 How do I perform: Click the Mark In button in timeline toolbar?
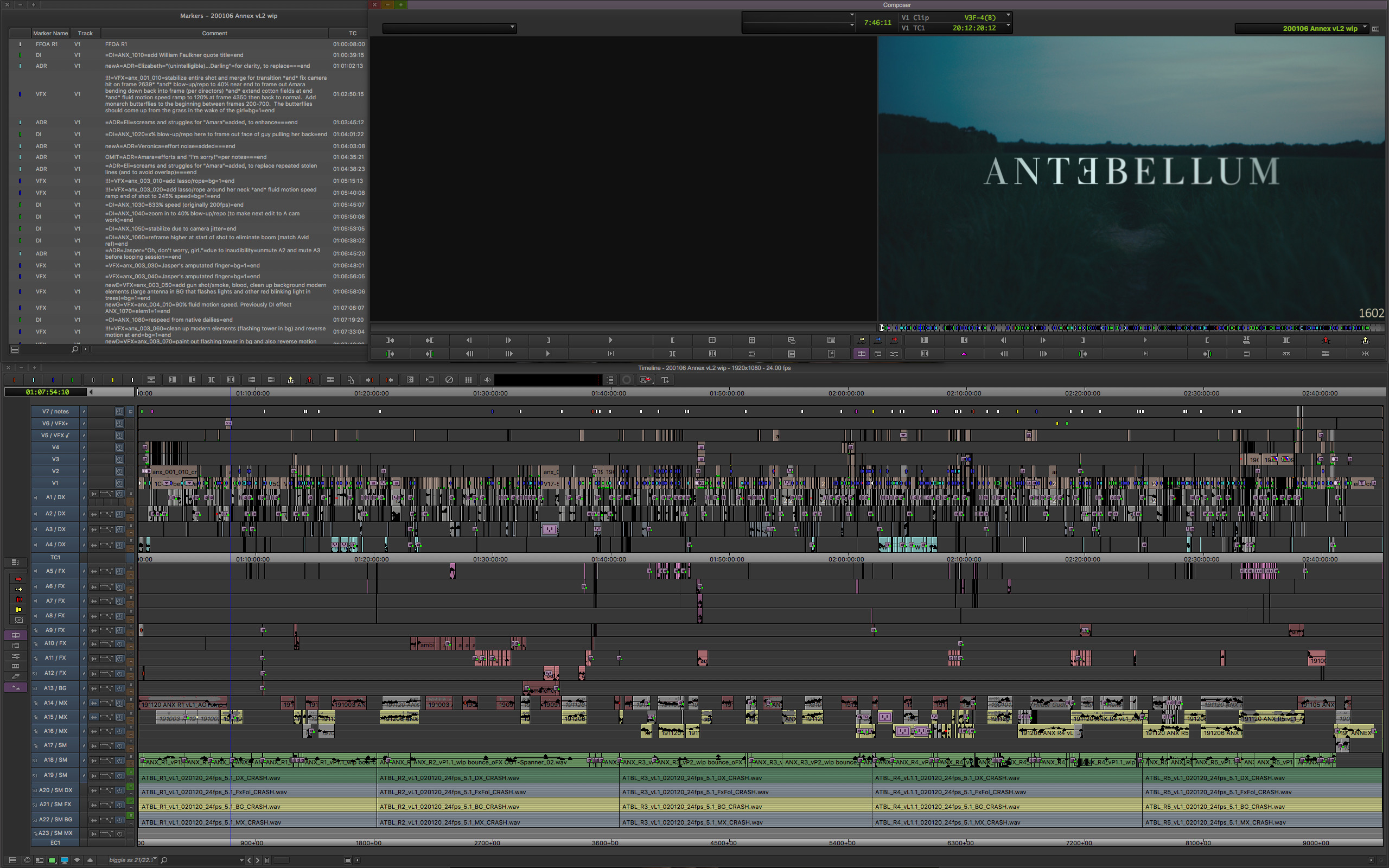[172, 380]
